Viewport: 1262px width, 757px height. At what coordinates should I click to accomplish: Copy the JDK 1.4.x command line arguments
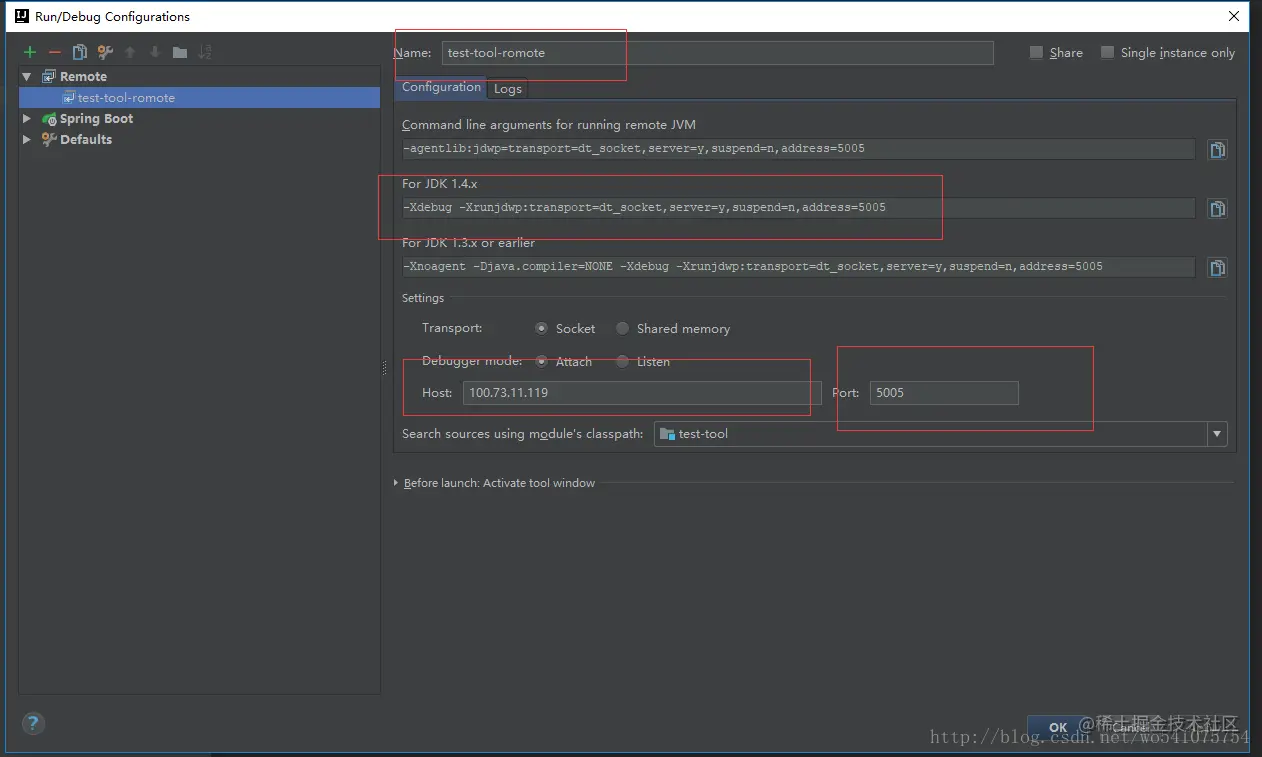[x=1217, y=208]
